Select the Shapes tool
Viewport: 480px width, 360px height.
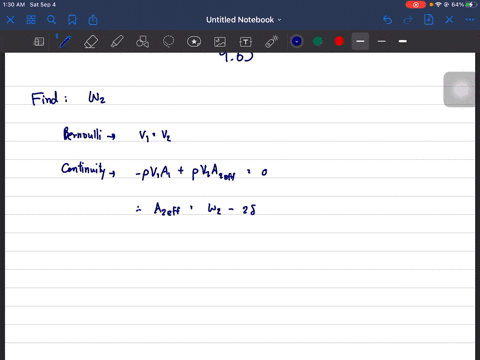[x=142, y=42]
